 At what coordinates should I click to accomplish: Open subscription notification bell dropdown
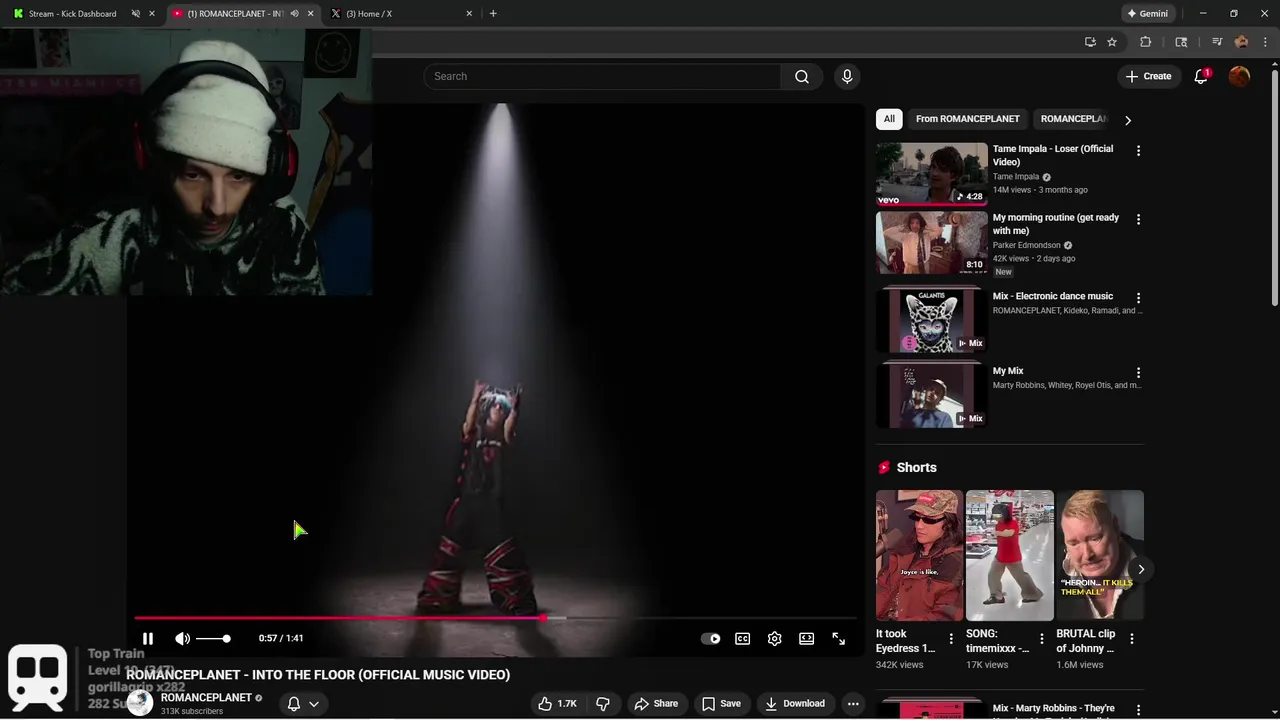tap(303, 704)
